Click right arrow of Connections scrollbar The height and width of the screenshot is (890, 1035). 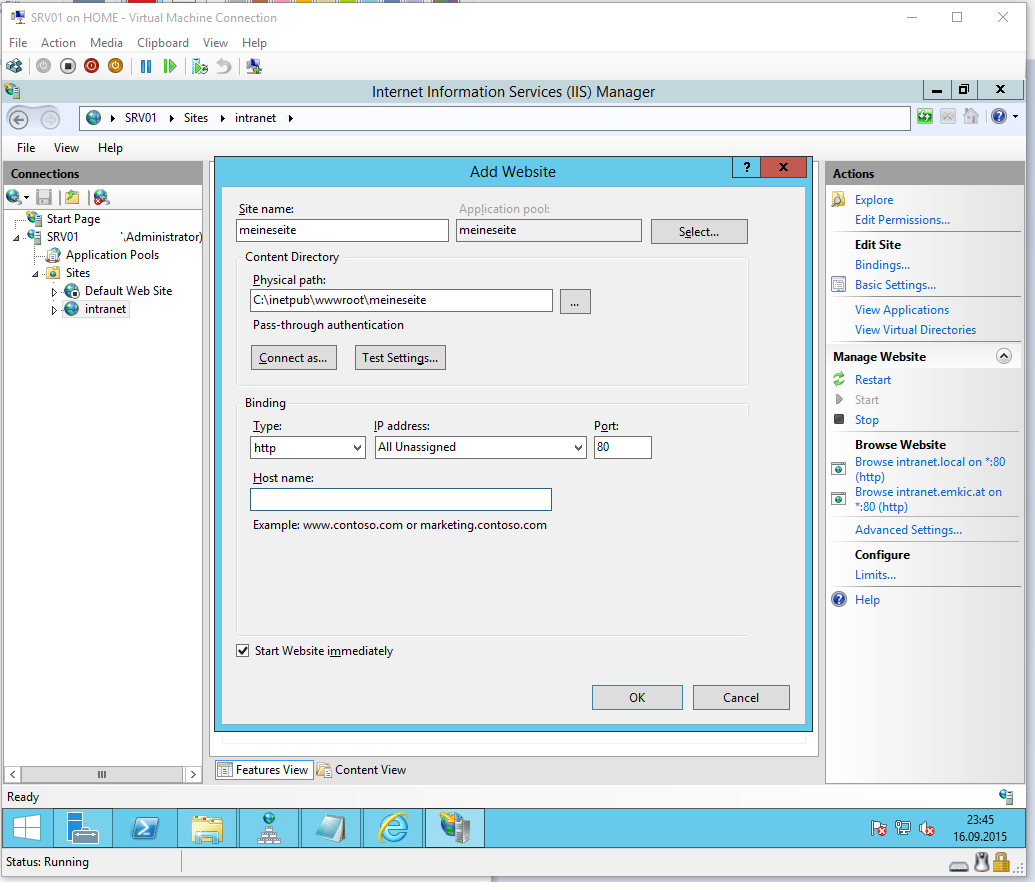(193, 774)
